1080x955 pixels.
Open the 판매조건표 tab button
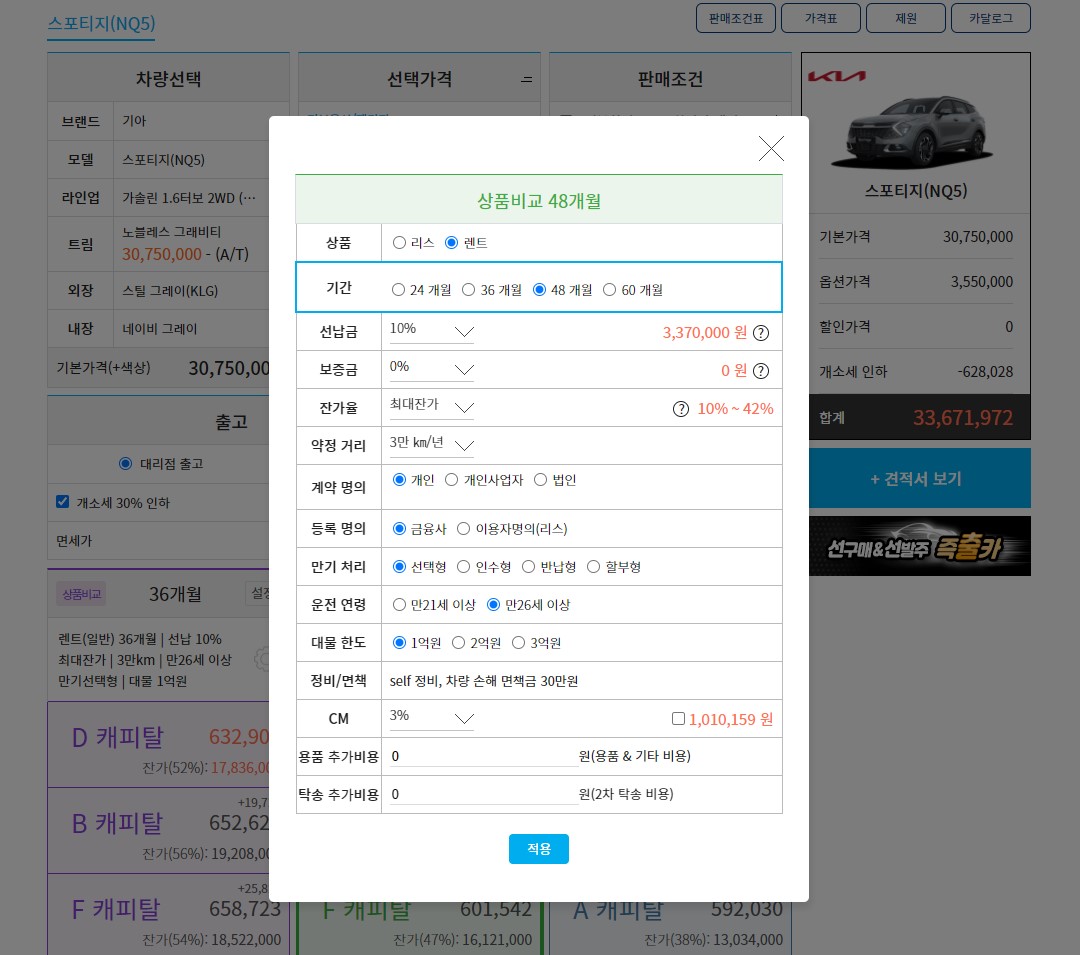(x=736, y=19)
